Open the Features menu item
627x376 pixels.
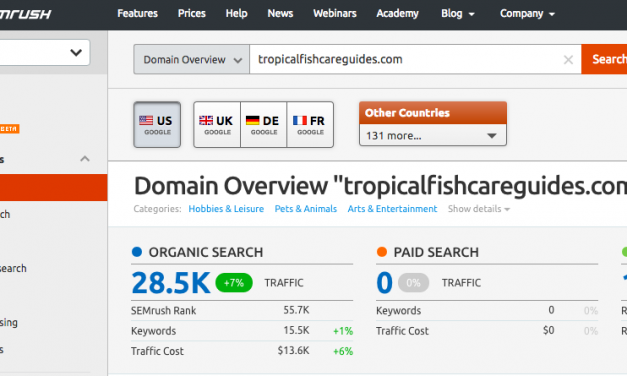pos(138,14)
